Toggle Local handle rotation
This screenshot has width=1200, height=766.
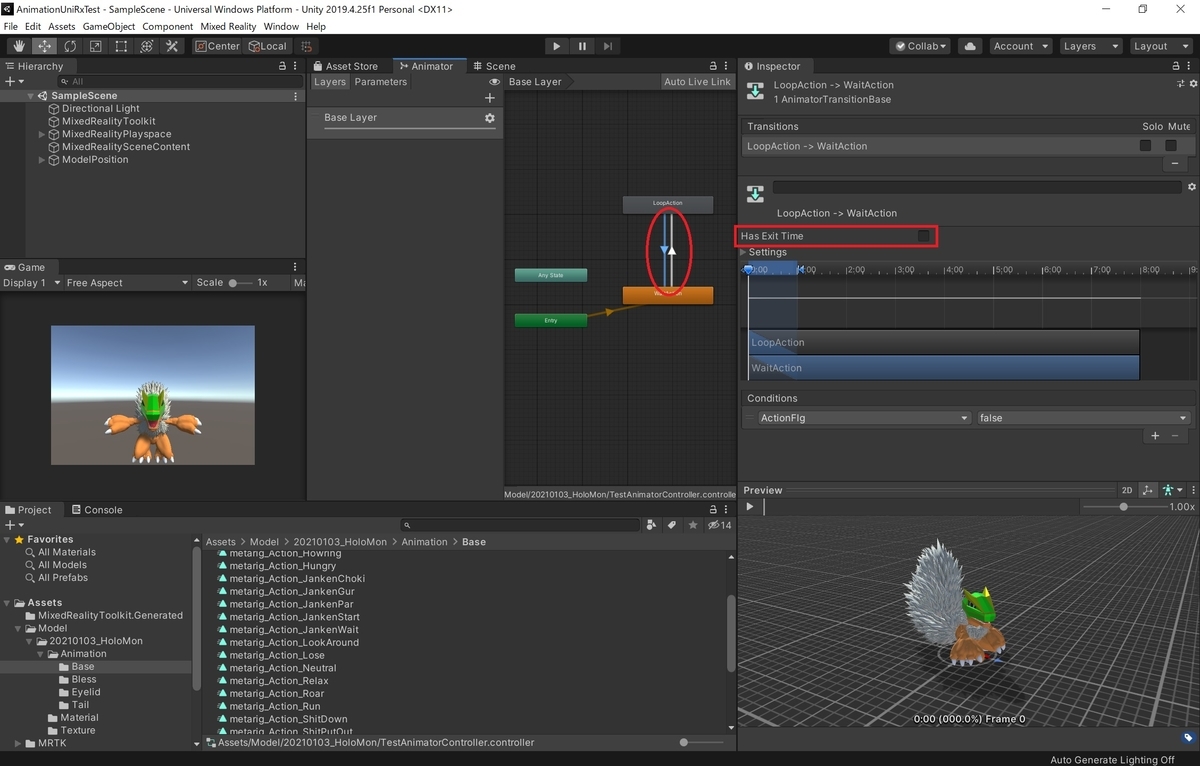[x=267, y=46]
